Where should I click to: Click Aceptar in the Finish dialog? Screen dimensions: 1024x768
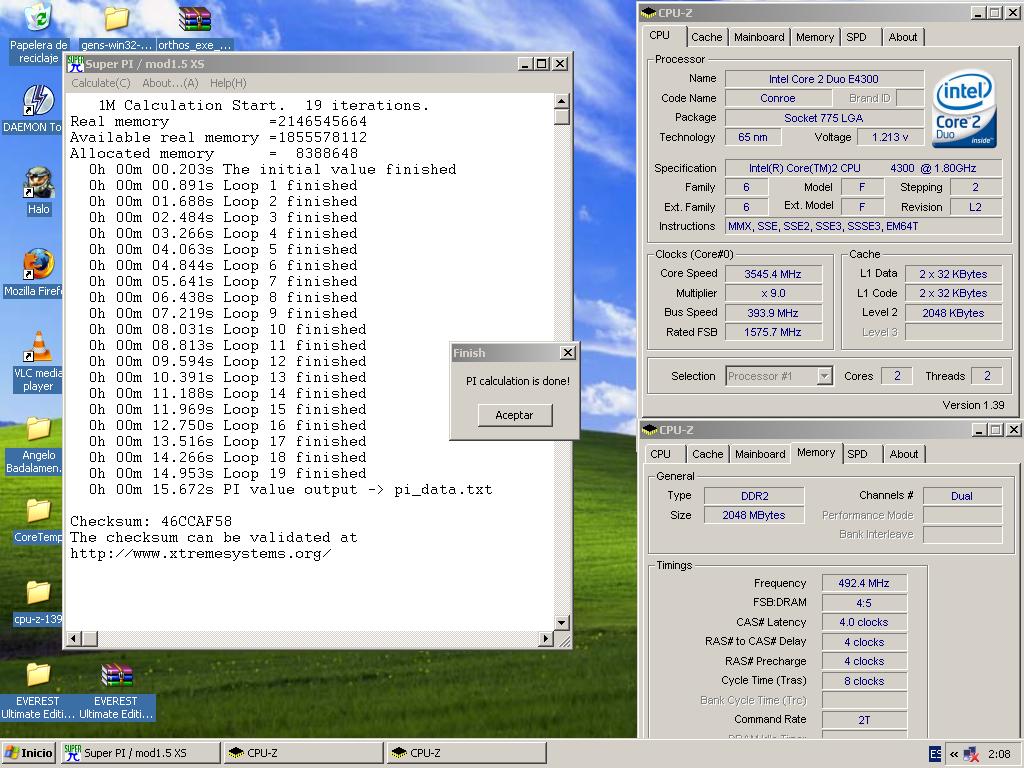515,415
